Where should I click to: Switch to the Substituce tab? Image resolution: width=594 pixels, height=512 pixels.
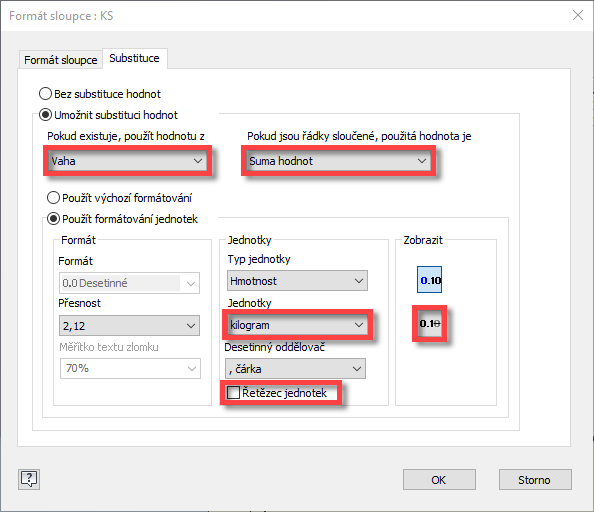pos(134,58)
